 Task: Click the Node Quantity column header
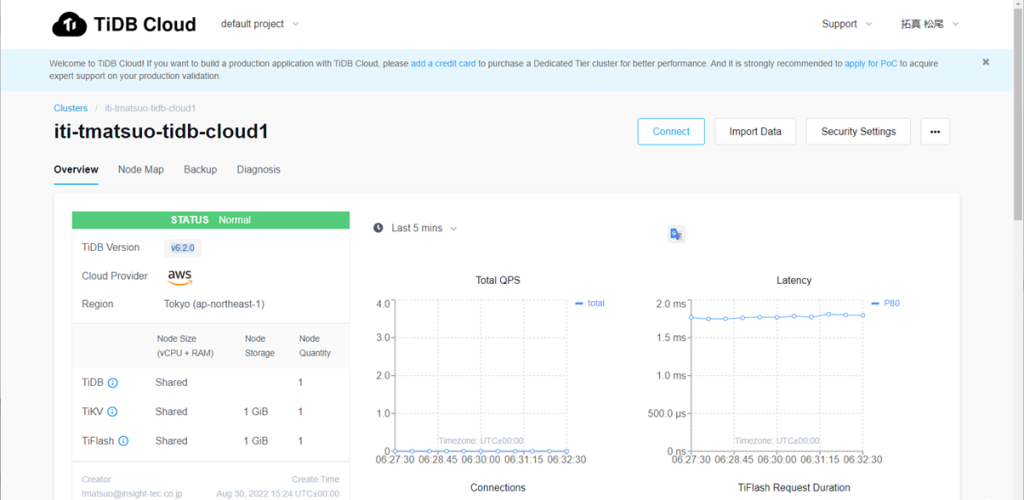[315, 346]
